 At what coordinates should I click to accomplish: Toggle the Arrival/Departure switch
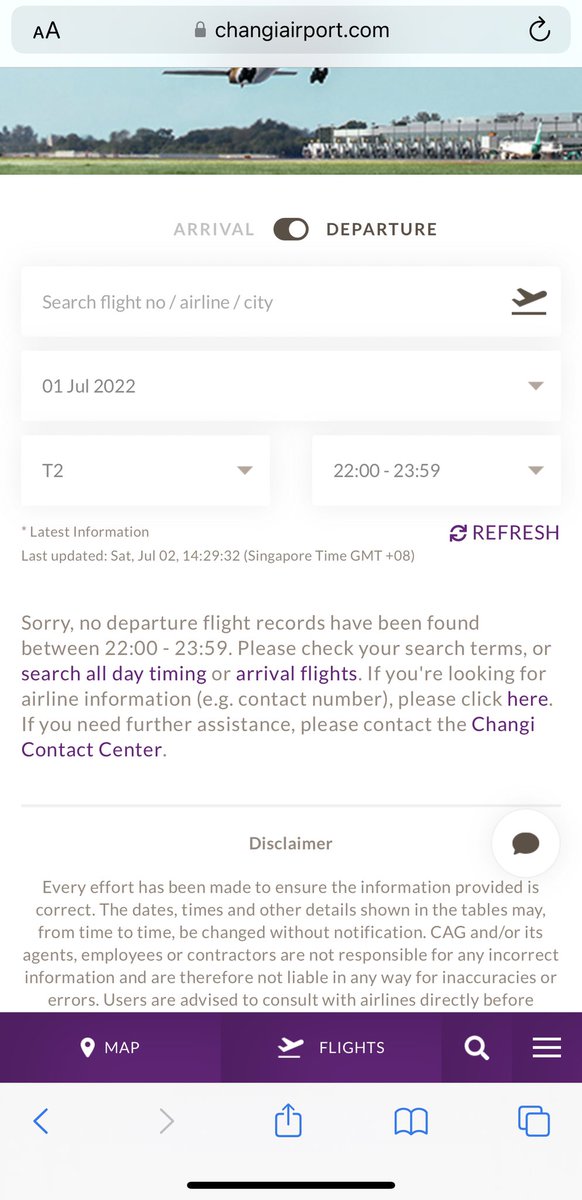click(x=291, y=229)
